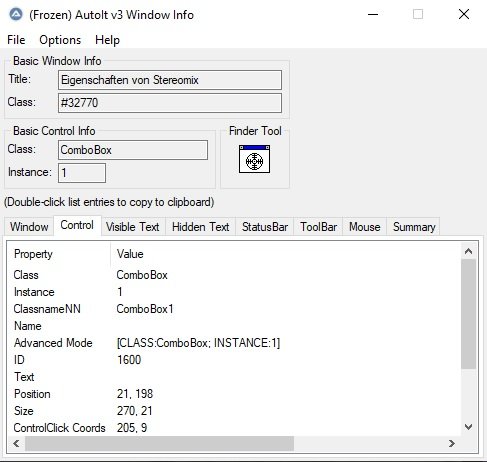Click the Finder Tool crosshair icon
487x462 pixels.
254,159
